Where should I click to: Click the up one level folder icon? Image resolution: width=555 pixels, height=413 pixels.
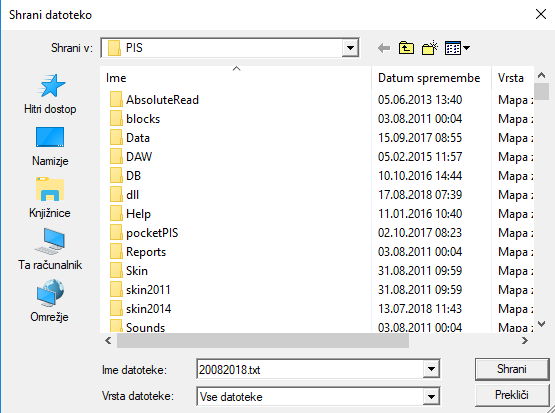click(x=406, y=48)
